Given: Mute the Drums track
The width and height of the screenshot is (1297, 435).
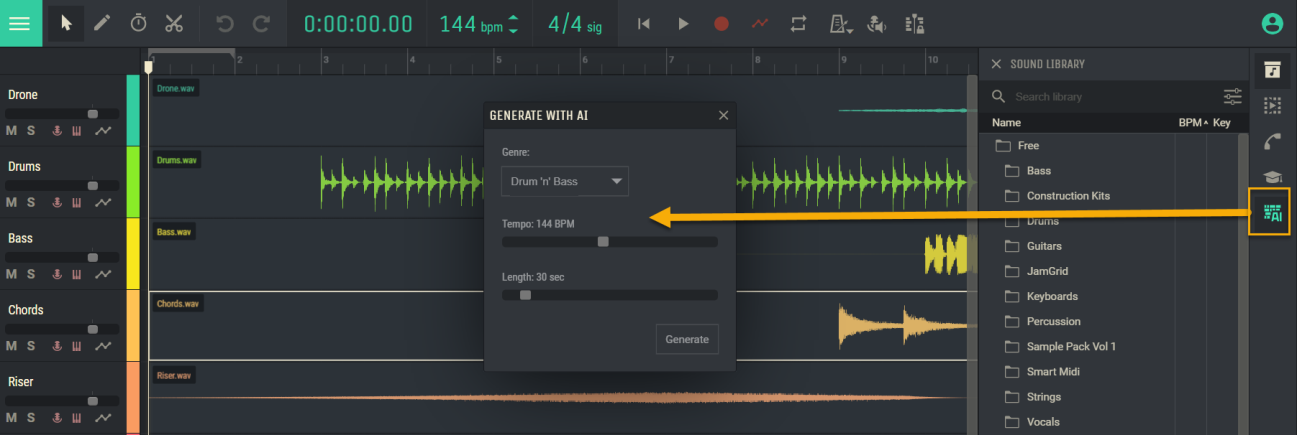Looking at the screenshot, I should pos(12,202).
